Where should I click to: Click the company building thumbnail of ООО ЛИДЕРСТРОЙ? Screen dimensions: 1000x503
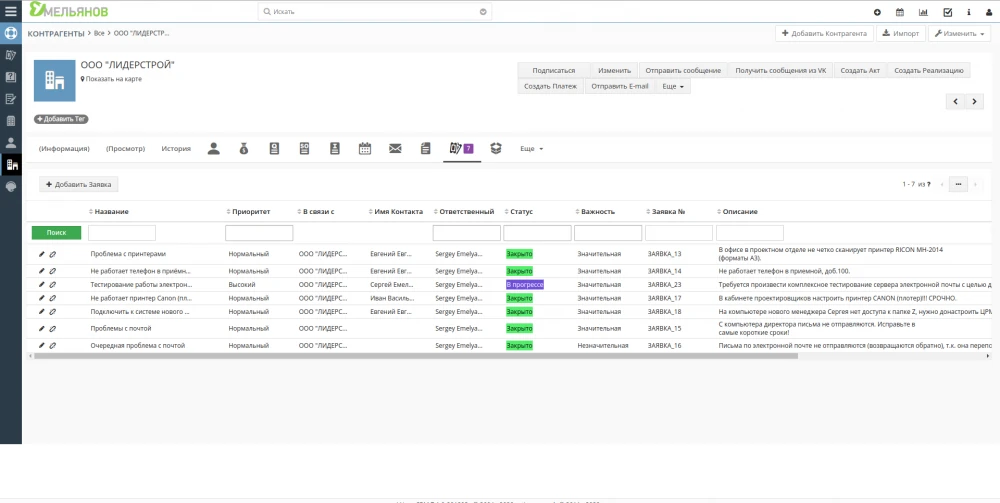(54, 80)
